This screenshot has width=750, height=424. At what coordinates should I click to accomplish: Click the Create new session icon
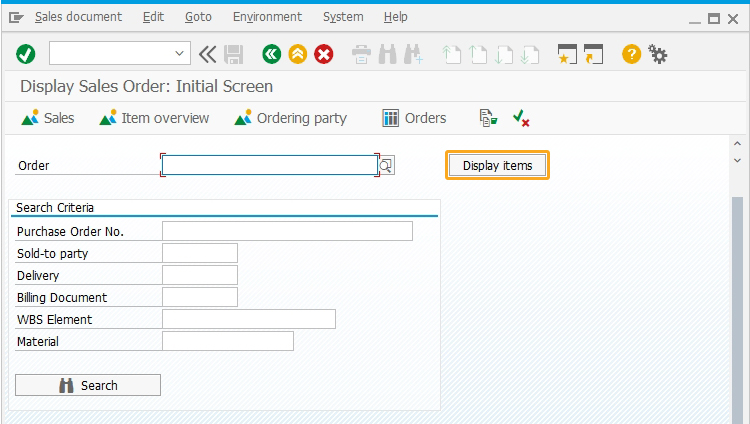[567, 54]
